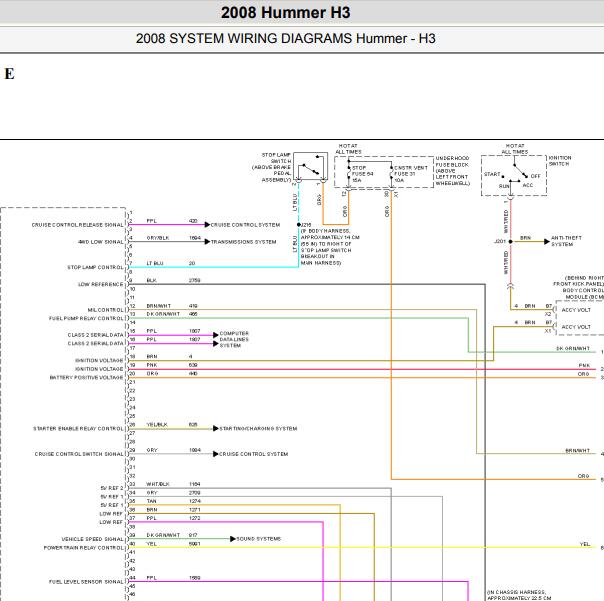Click the "UNDERHOOD FUSE BLOCK" component label
Screen dimensions: 604x601
[x=453, y=171]
